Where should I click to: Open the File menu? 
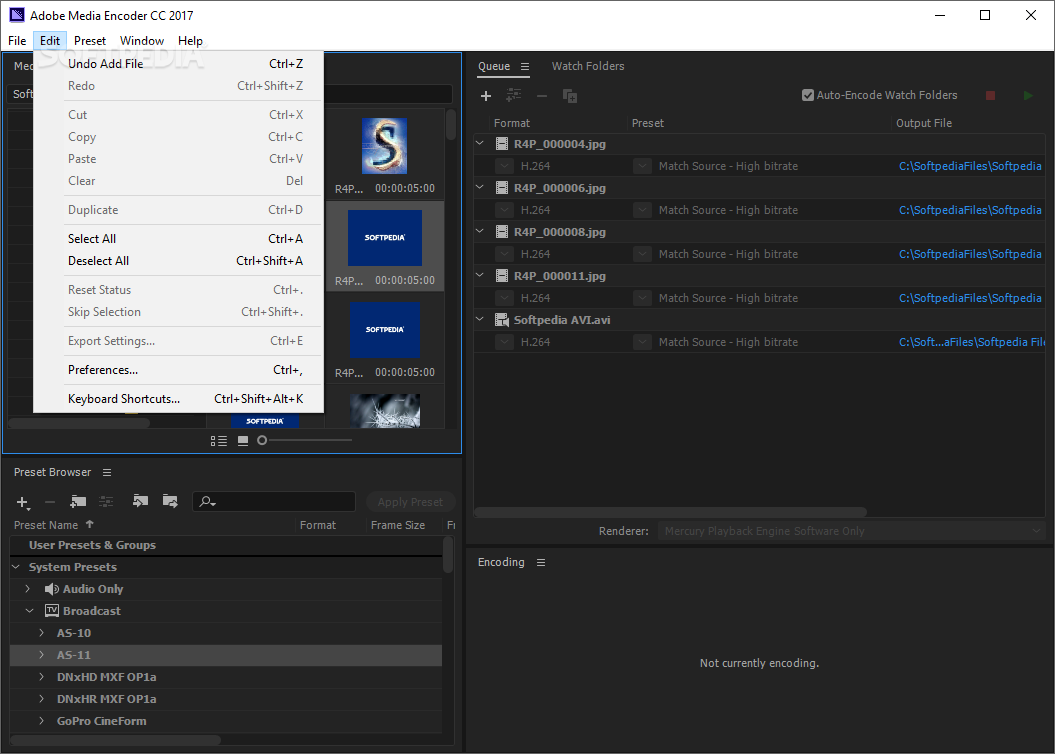coord(17,40)
